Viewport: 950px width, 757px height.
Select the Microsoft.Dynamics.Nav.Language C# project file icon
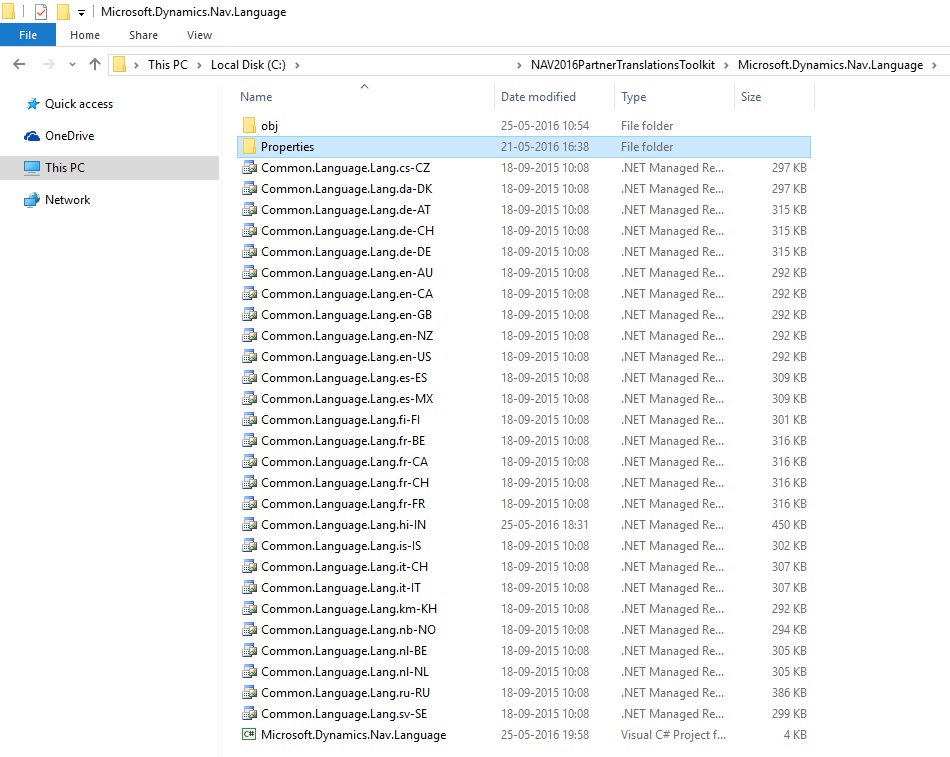pyautogui.click(x=249, y=735)
